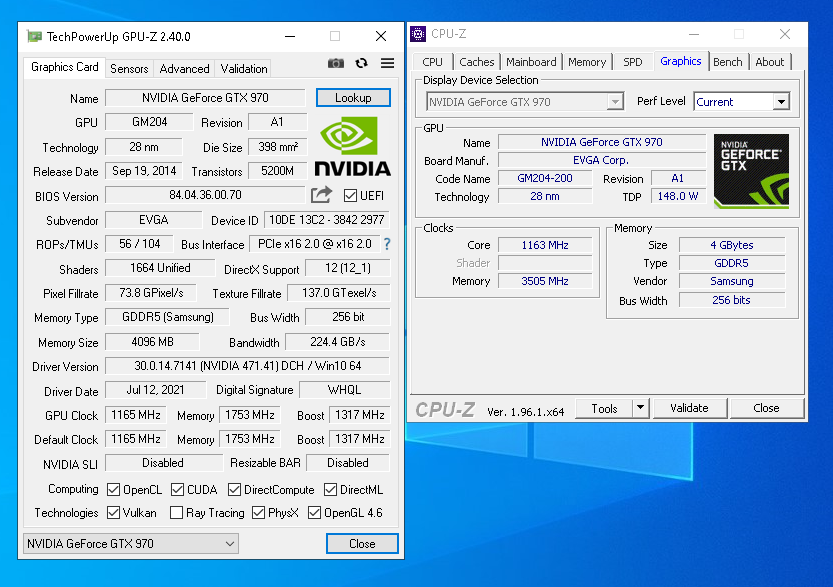This screenshot has height=587, width=833.
Task: Open the Perf Level dropdown
Action: 742,101
